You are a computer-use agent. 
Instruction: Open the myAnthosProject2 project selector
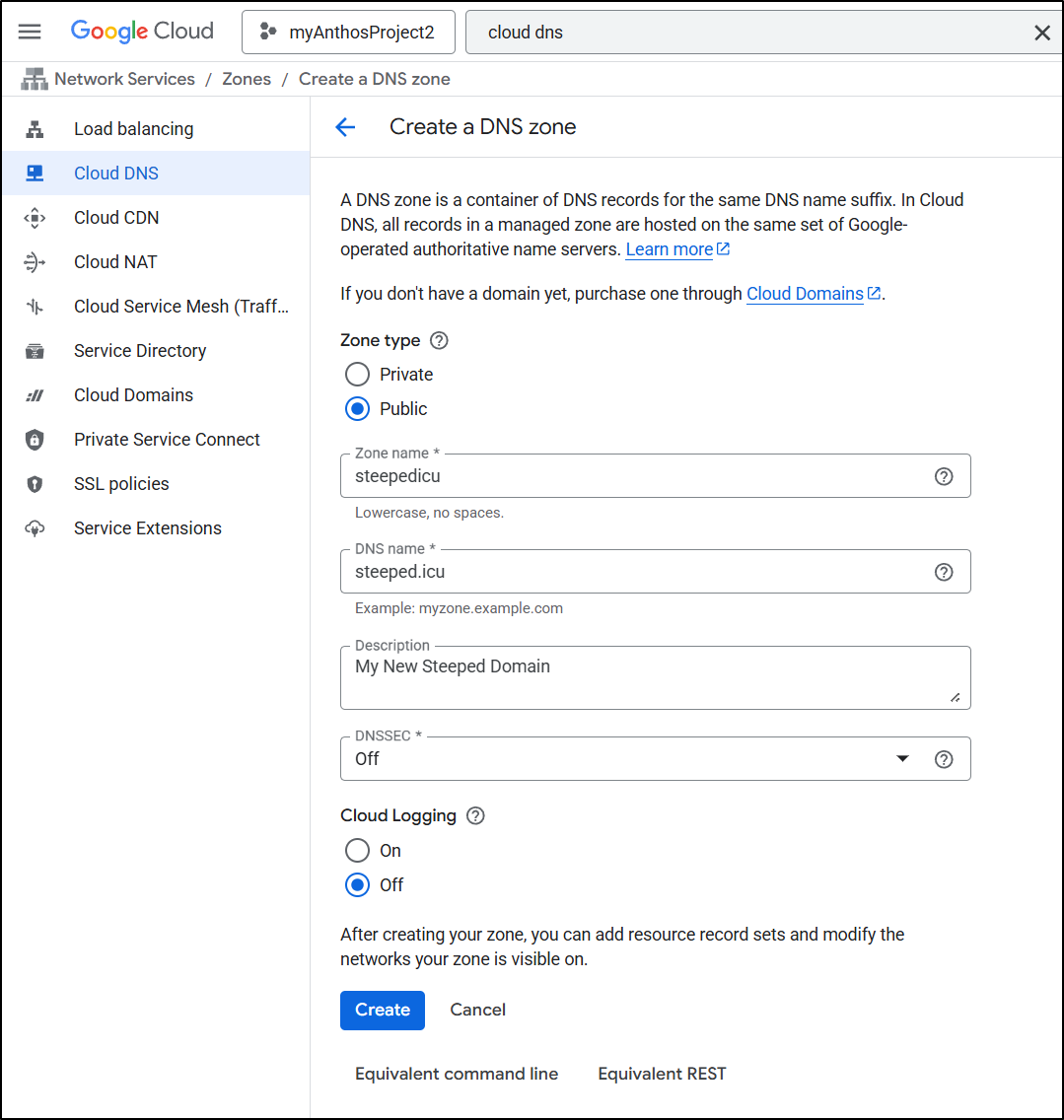[x=348, y=33]
